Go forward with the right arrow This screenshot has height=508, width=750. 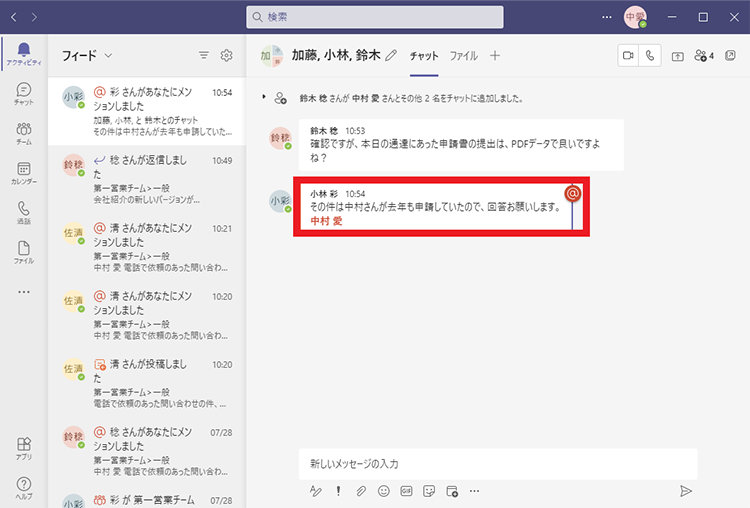(34, 17)
